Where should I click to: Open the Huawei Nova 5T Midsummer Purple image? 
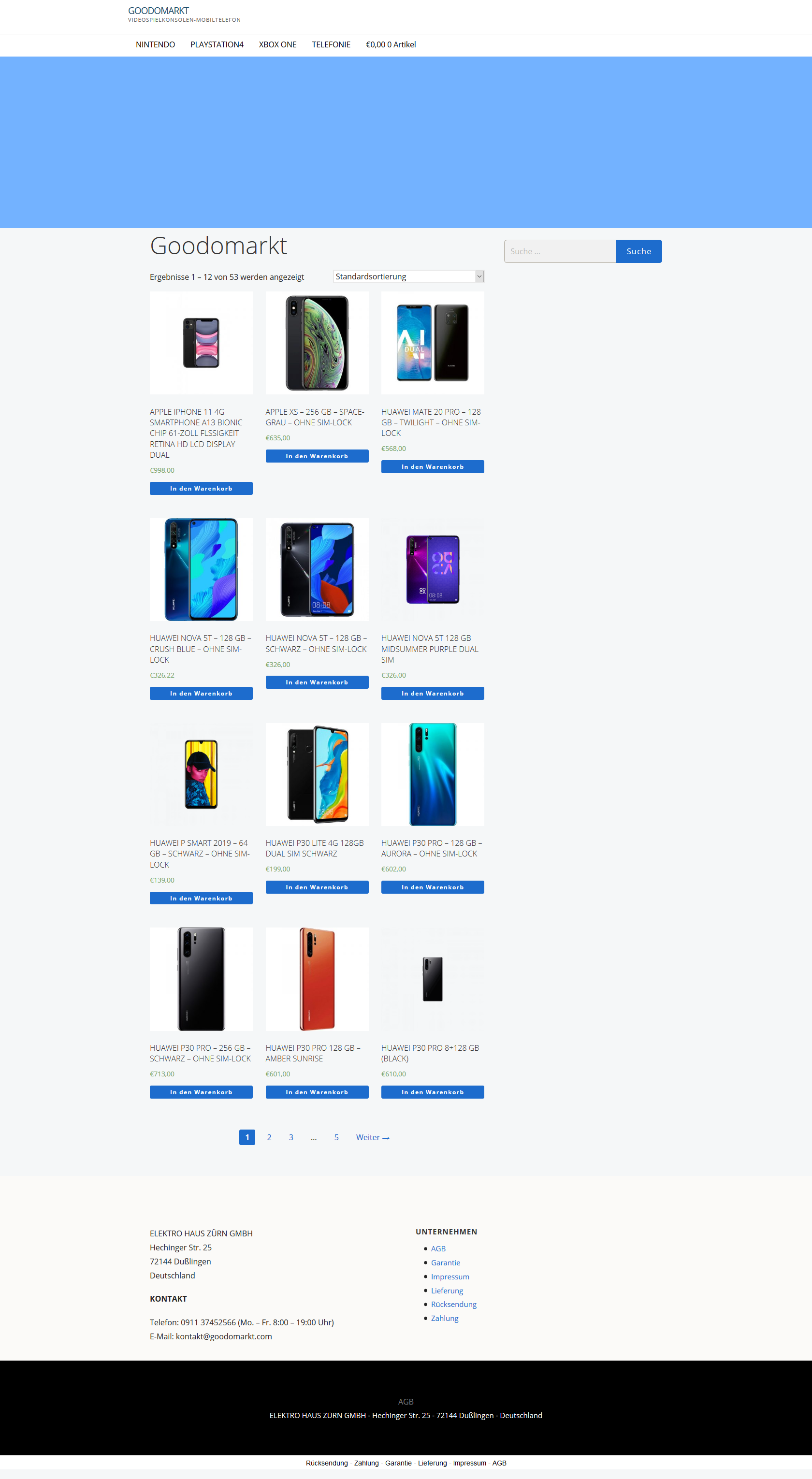(x=433, y=569)
